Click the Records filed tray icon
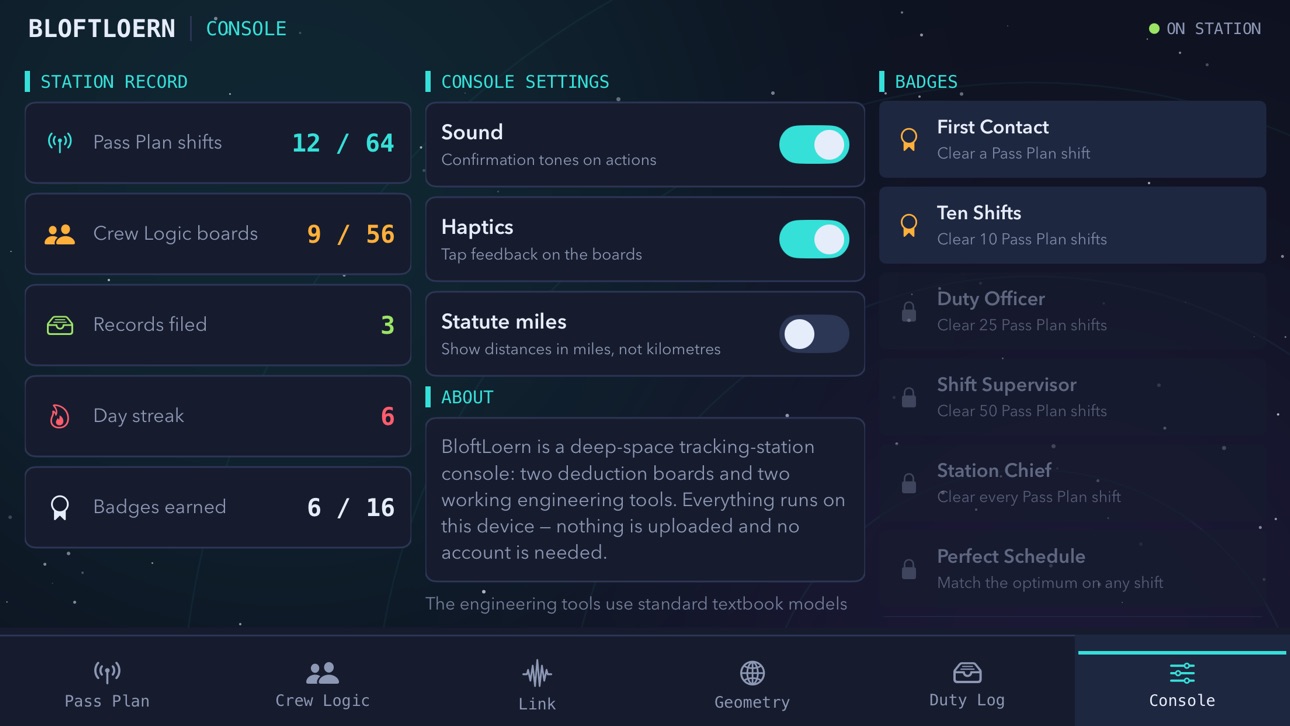Viewport: 1290px width, 726px height. tap(60, 325)
